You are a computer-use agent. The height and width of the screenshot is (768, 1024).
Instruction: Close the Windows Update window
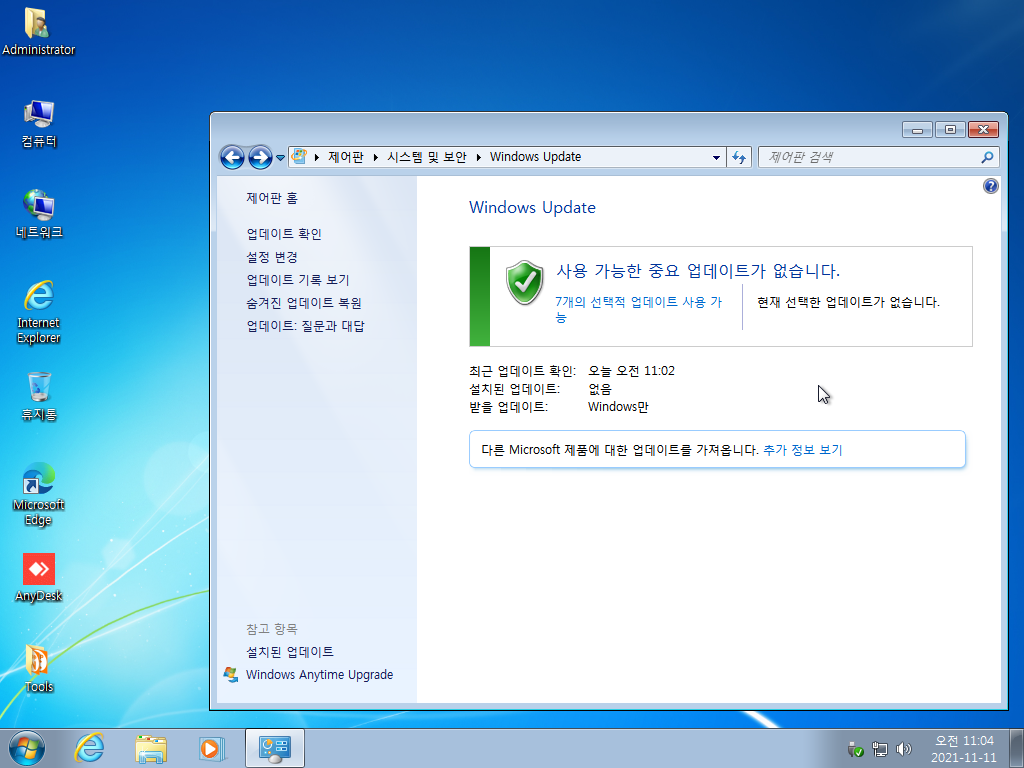click(x=983, y=129)
